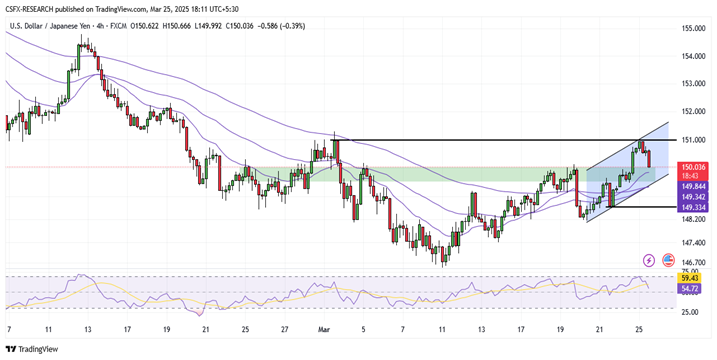Click the high value H150.666

(176, 26)
